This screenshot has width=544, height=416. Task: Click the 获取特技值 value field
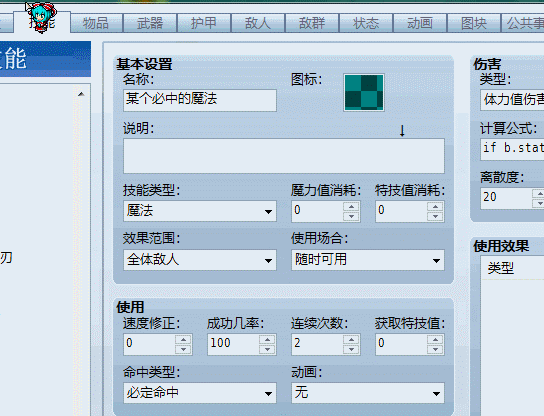click(401, 344)
